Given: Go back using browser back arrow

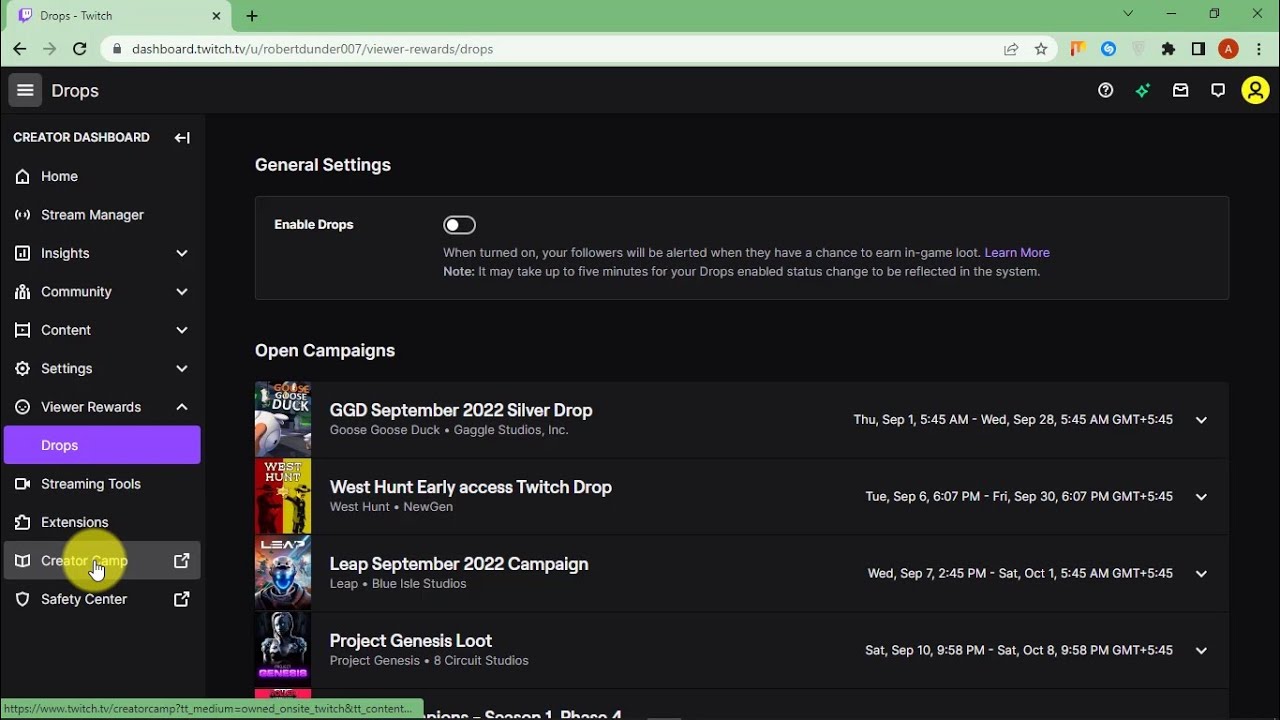Looking at the screenshot, I should click(20, 49).
